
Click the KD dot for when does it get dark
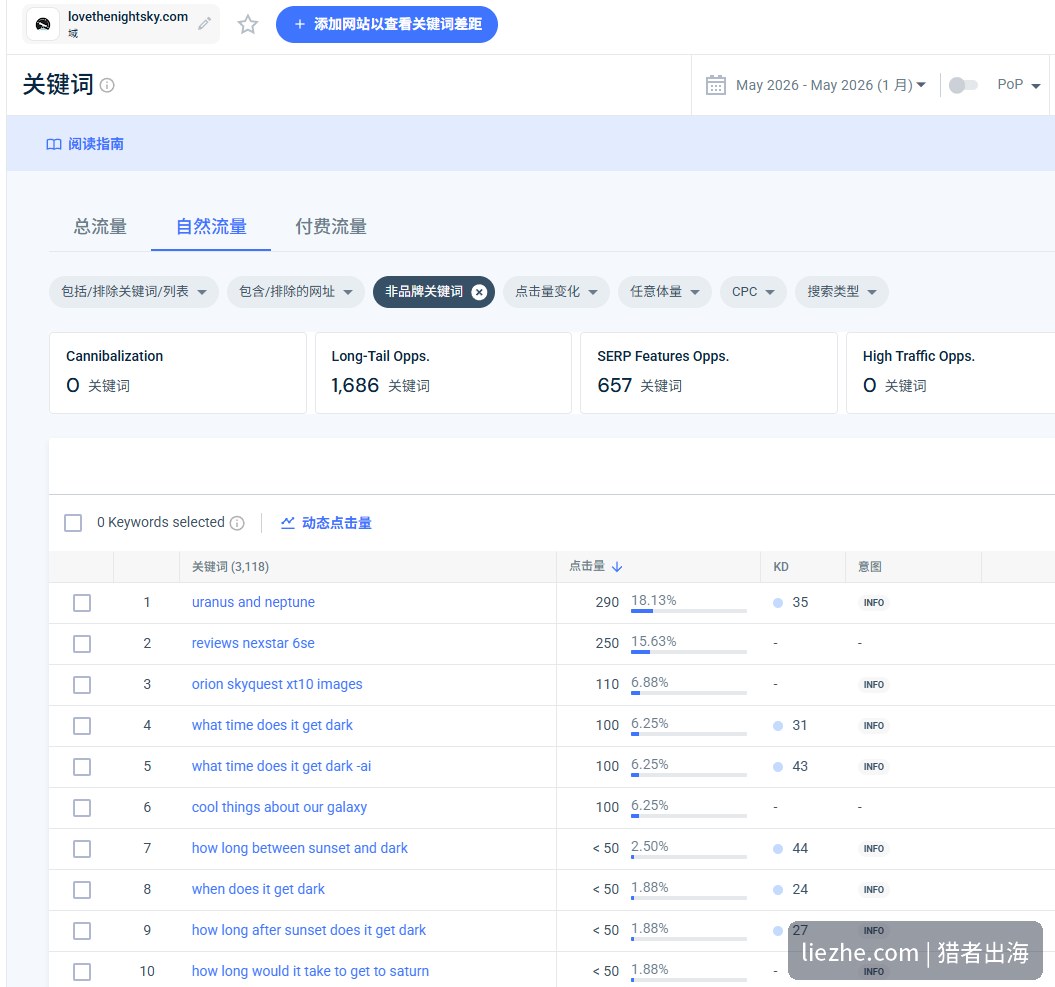coord(778,890)
